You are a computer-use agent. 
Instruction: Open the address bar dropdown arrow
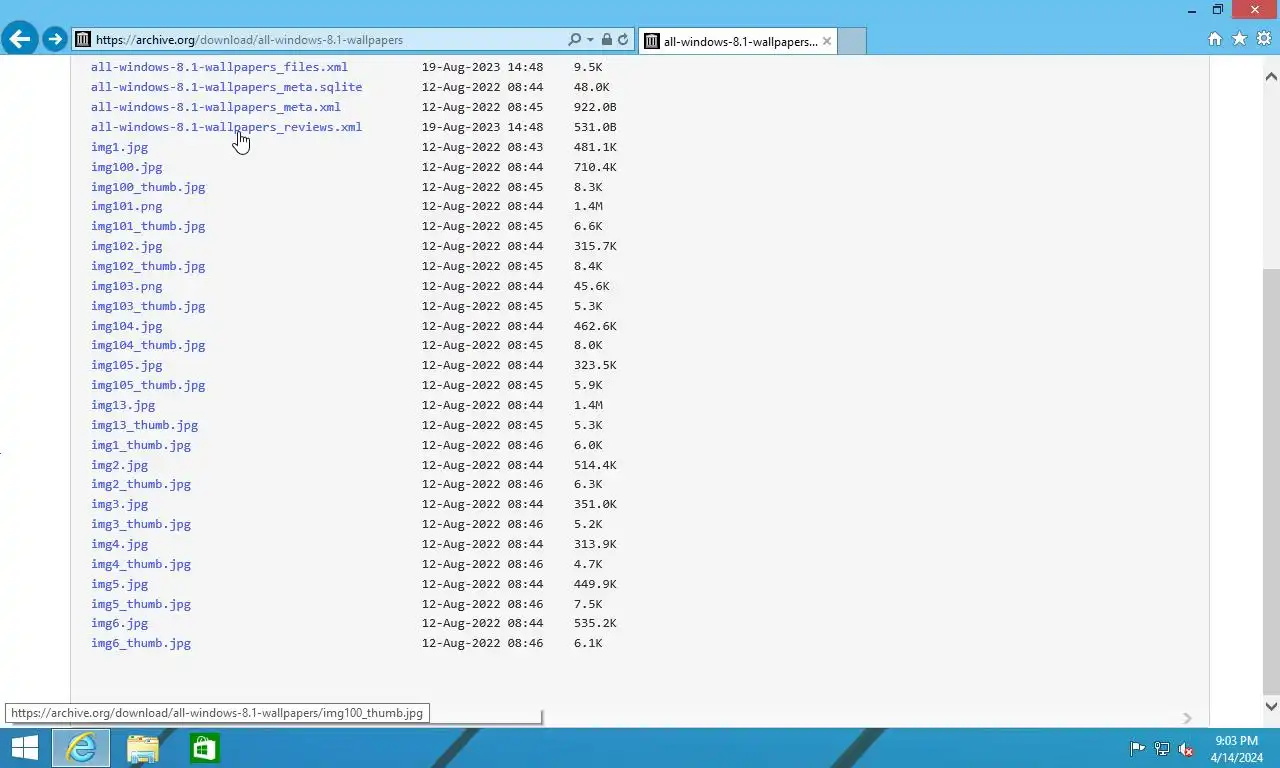click(591, 40)
